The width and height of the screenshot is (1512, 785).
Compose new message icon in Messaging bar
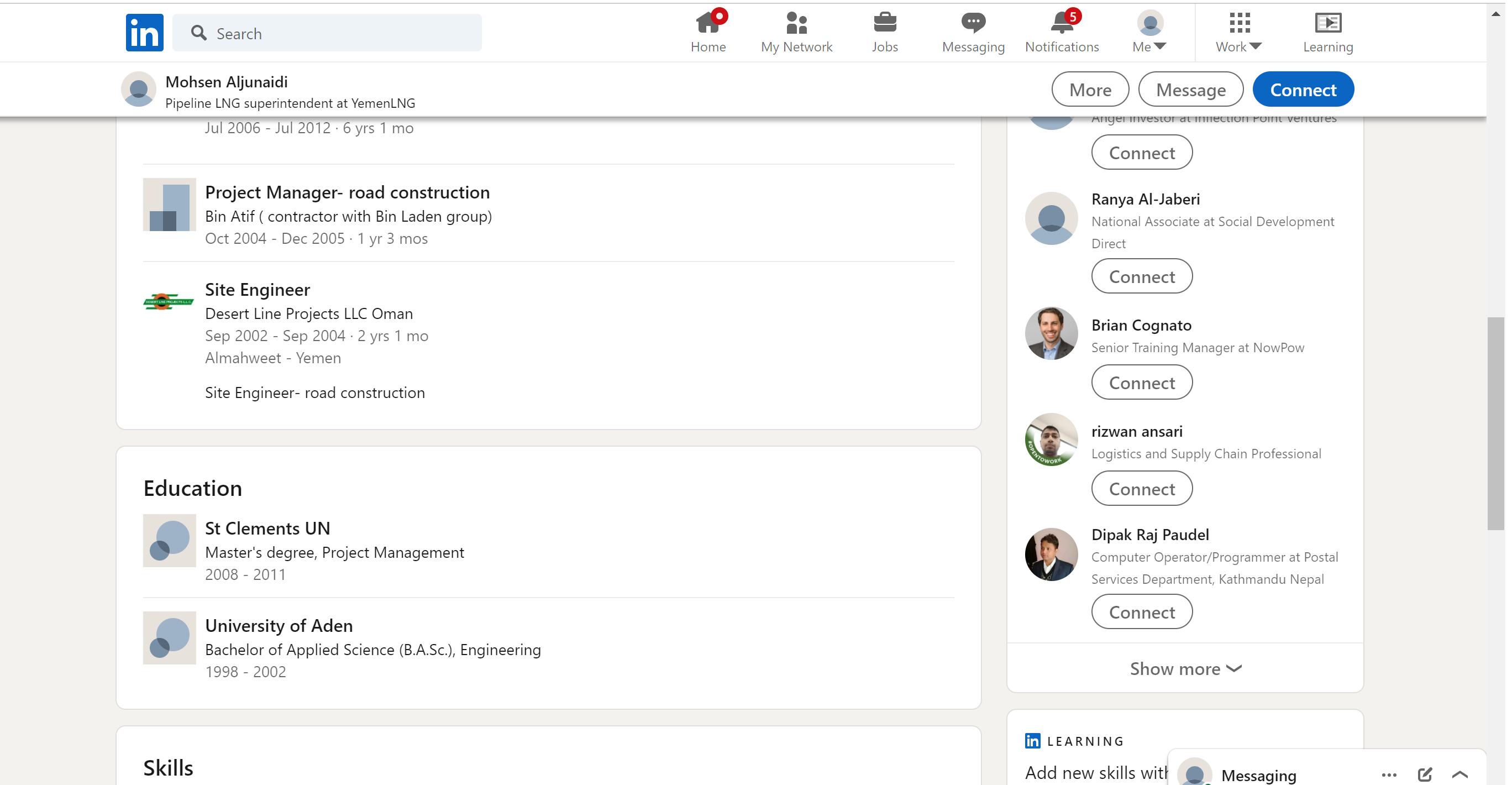tap(1425, 774)
